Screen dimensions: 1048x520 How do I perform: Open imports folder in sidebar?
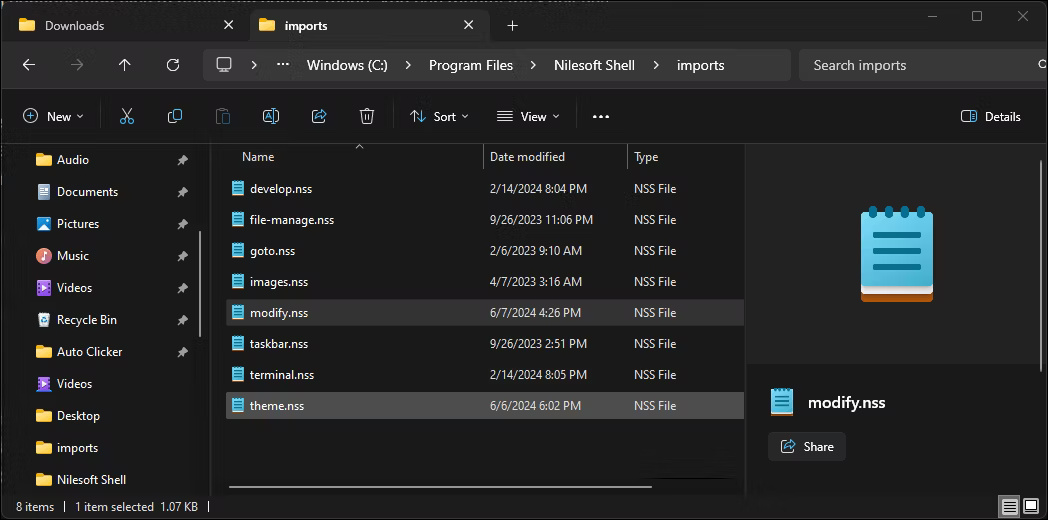[x=67, y=448]
